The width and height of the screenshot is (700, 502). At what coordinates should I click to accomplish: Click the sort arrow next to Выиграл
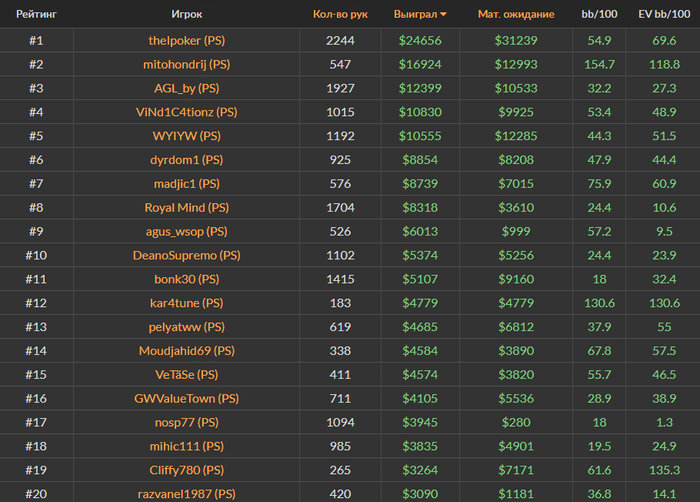click(x=444, y=15)
